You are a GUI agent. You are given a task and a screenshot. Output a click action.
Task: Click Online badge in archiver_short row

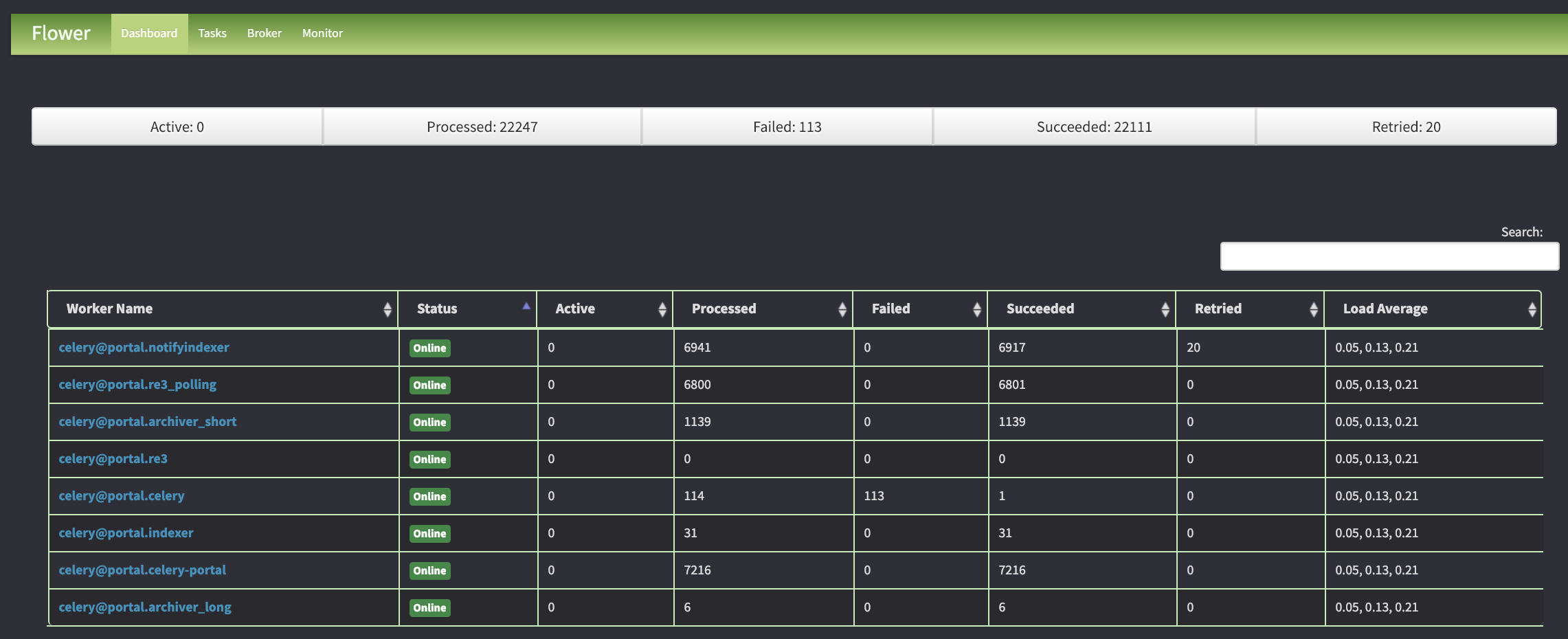click(x=430, y=423)
